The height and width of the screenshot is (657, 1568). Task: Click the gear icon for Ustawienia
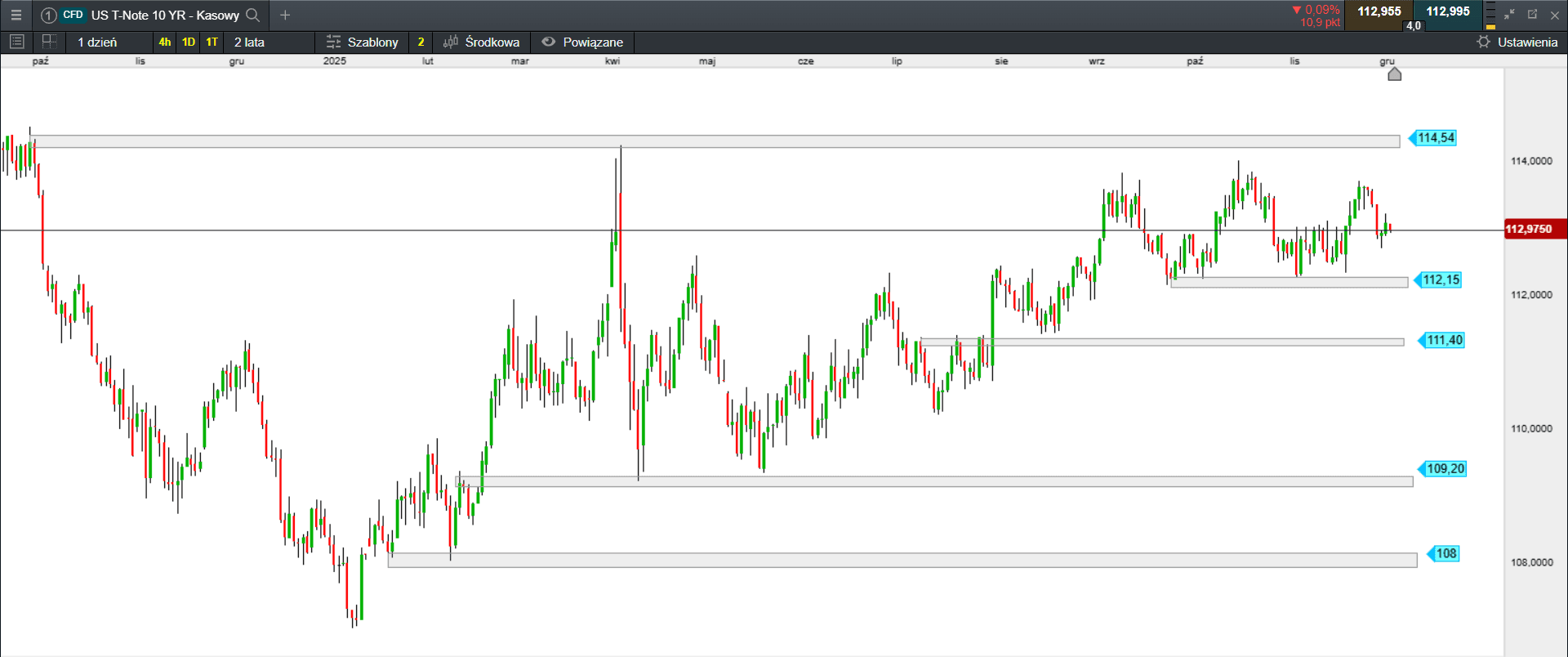pos(1484,42)
